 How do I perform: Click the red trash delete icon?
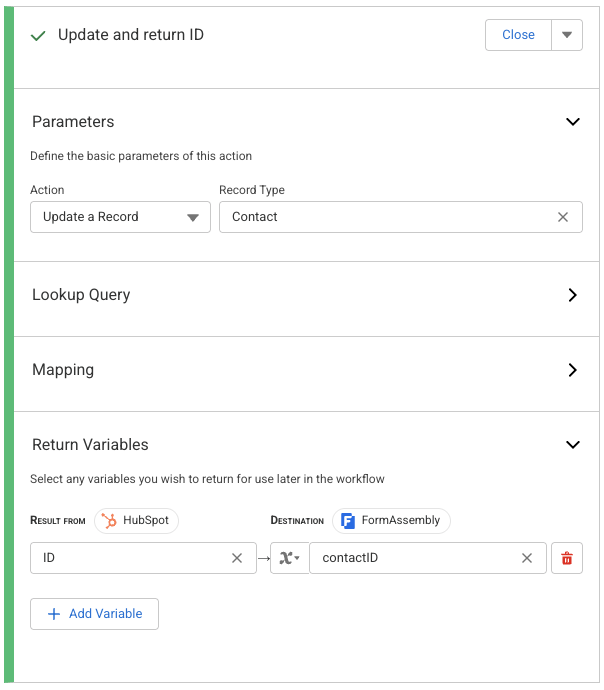[567, 558]
